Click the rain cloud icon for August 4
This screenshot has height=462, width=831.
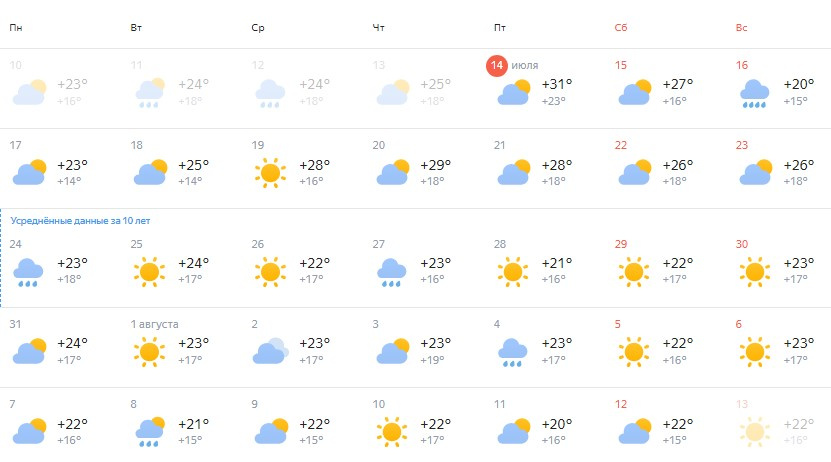coord(513,351)
